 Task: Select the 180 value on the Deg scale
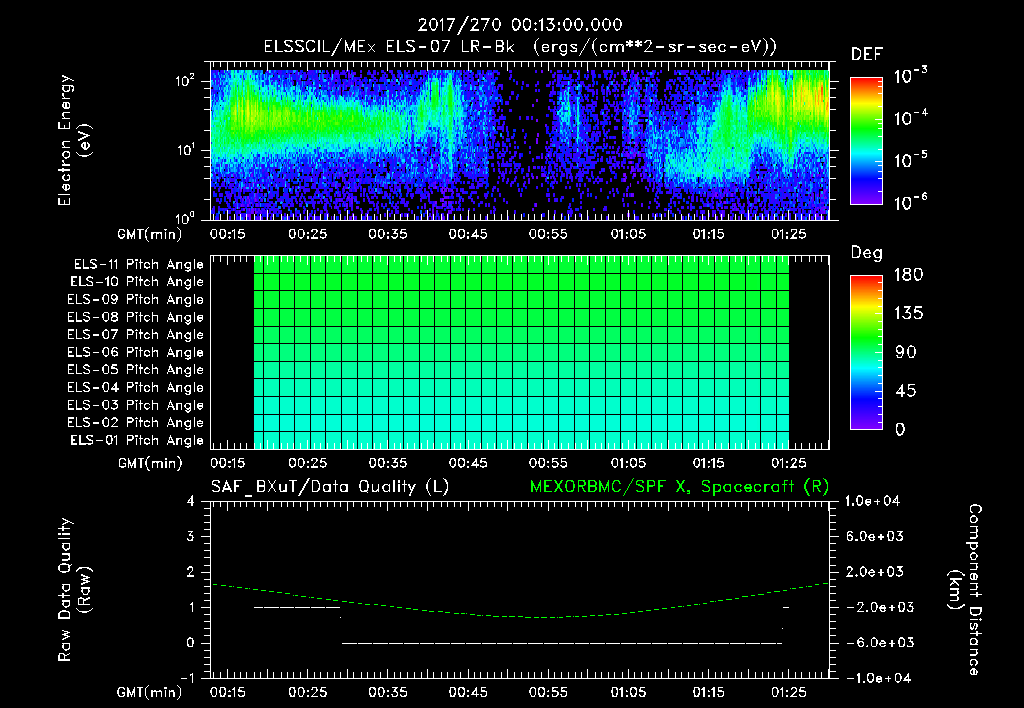tap(908, 274)
